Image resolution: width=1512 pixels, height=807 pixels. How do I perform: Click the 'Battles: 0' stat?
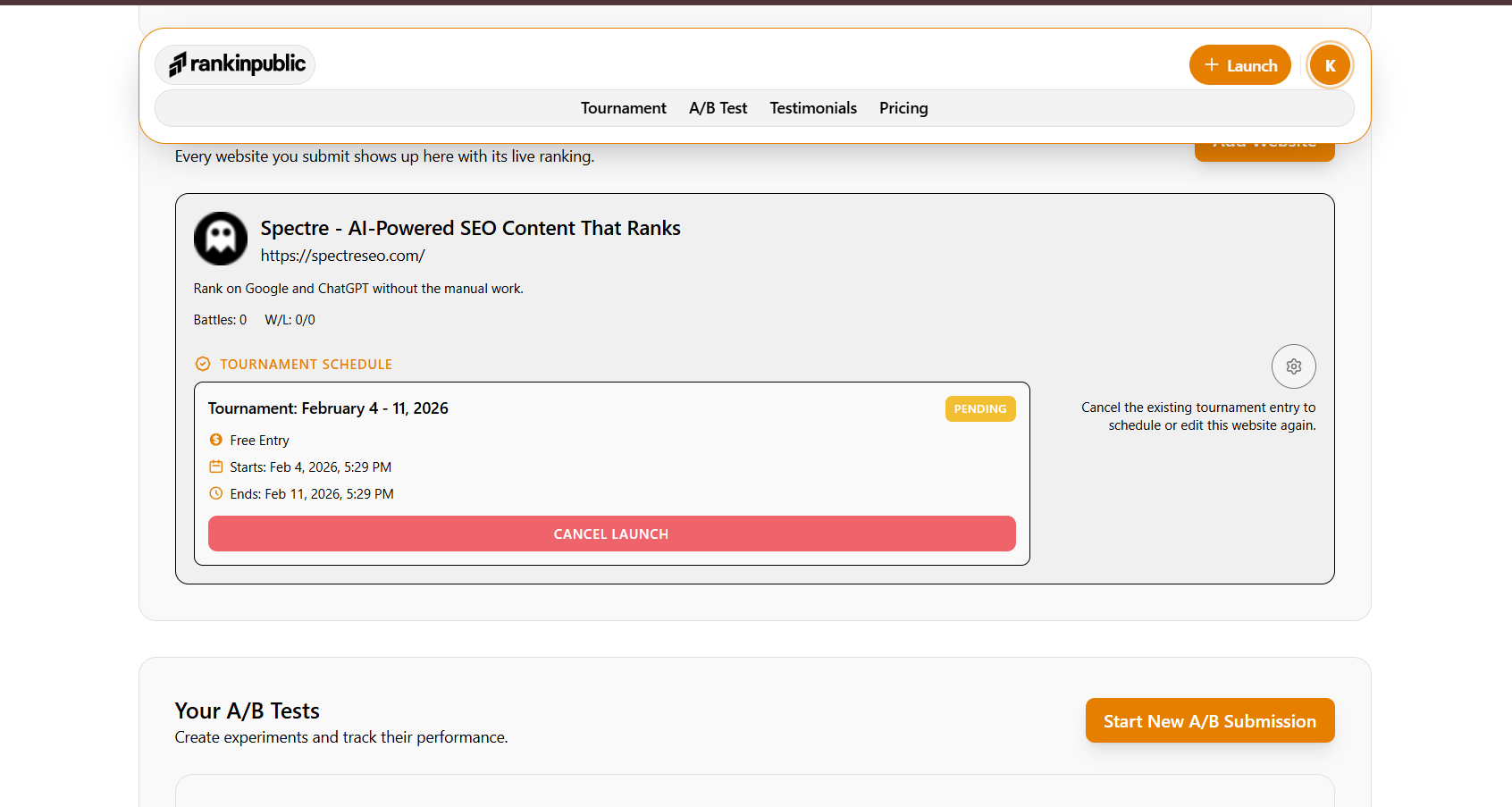click(220, 320)
